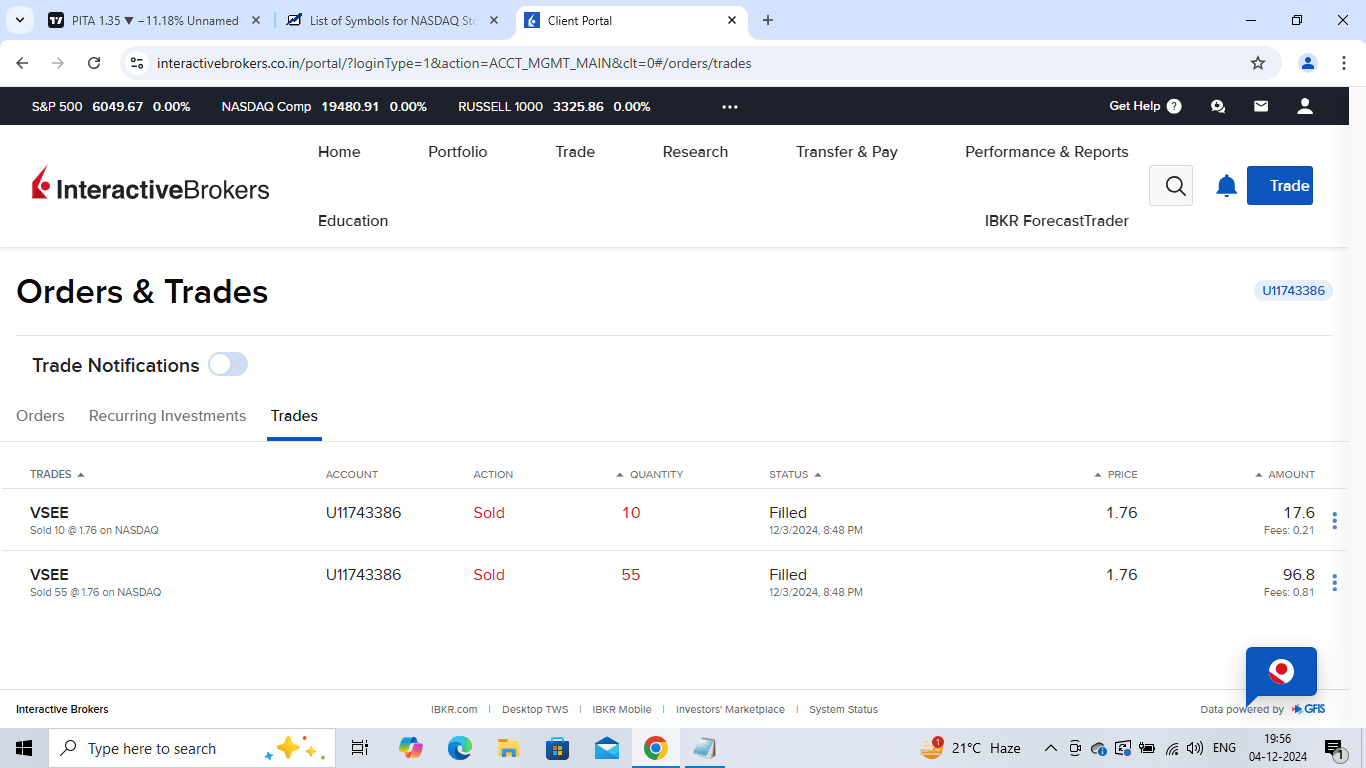Image resolution: width=1366 pixels, height=768 pixels.
Task: Open the message center envelope icon
Action: coord(1261,106)
